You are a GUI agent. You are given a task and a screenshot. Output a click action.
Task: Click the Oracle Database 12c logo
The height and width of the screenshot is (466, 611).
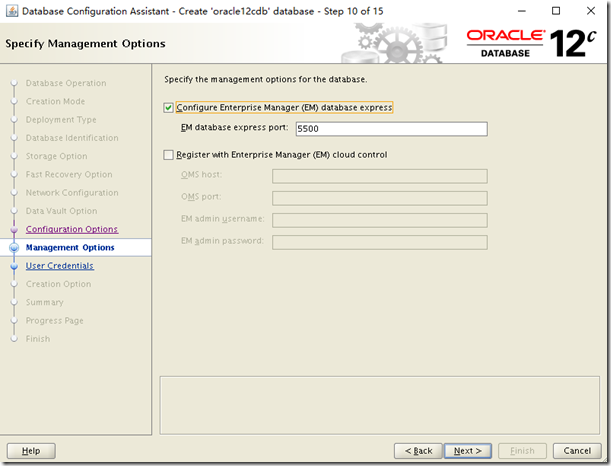click(x=532, y=43)
